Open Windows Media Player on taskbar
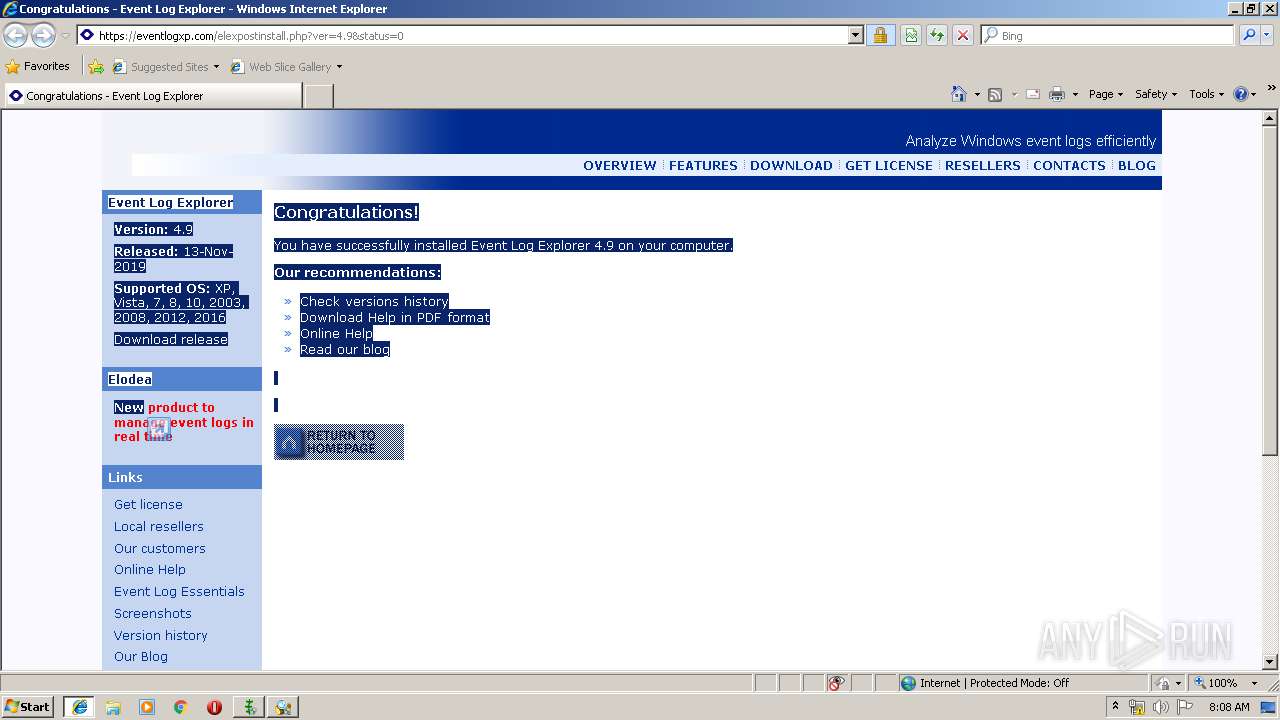Image resolution: width=1280 pixels, height=720 pixels. (147, 707)
